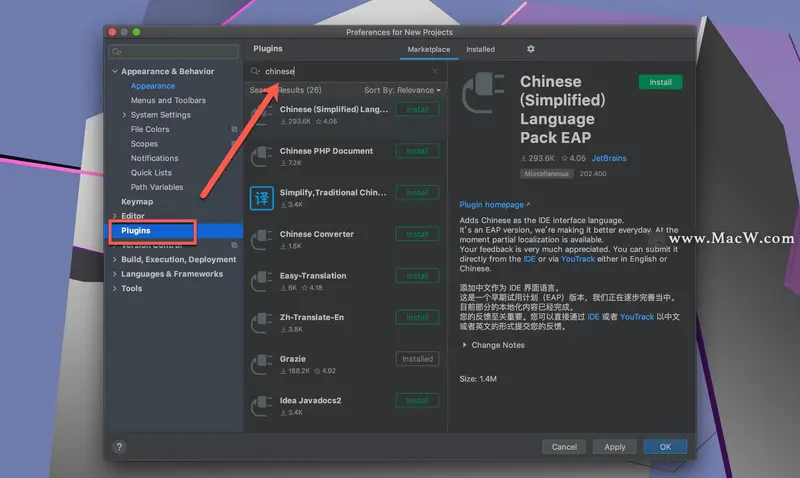The image size is (800, 478).
Task: Click the Zh-Translate-En plugin icon
Action: click(262, 322)
